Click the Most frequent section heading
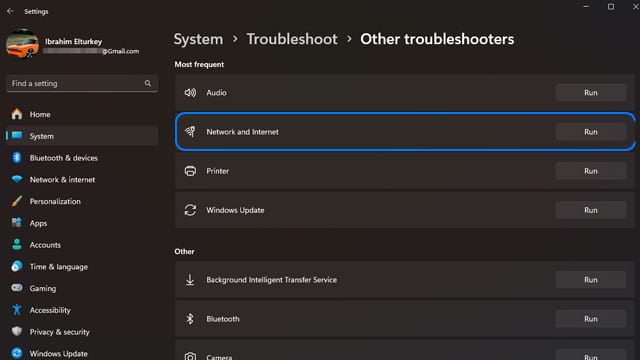Screen dimensions: 640x360 pyautogui.click(x=199, y=64)
